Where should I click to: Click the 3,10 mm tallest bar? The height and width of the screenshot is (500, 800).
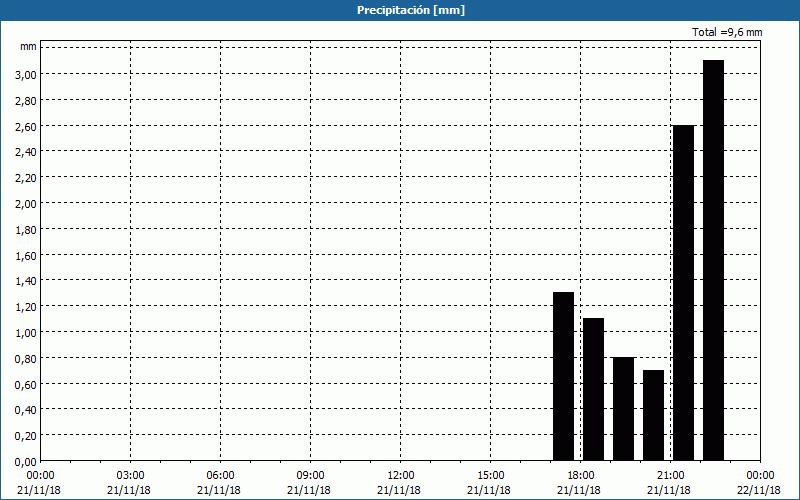tap(713, 260)
